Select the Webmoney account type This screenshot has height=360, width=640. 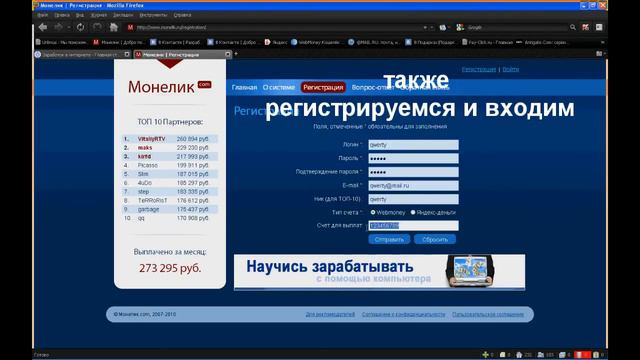373,212
